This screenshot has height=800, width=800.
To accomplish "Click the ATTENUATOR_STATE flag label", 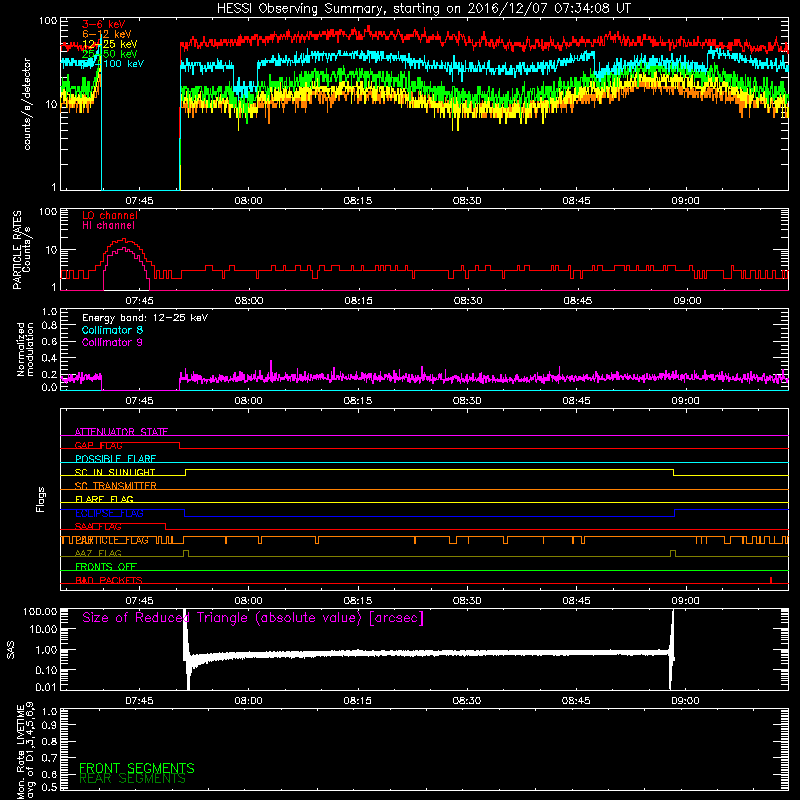I will tap(121, 432).
